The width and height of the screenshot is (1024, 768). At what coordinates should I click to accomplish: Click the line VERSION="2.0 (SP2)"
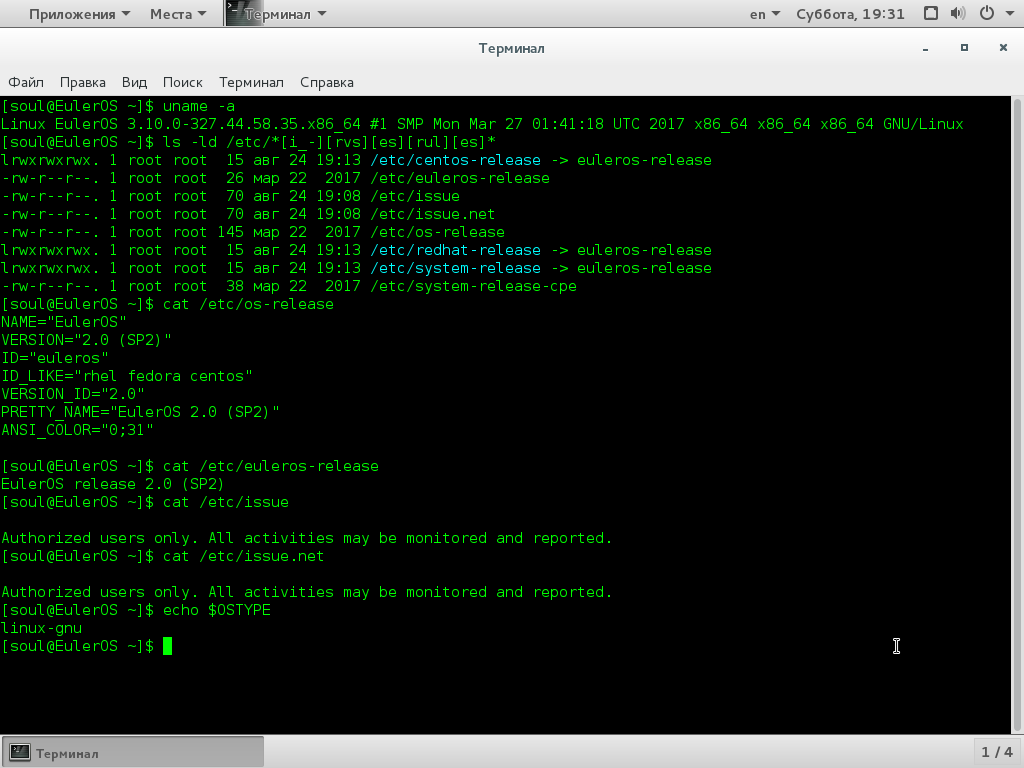[x=86, y=340]
